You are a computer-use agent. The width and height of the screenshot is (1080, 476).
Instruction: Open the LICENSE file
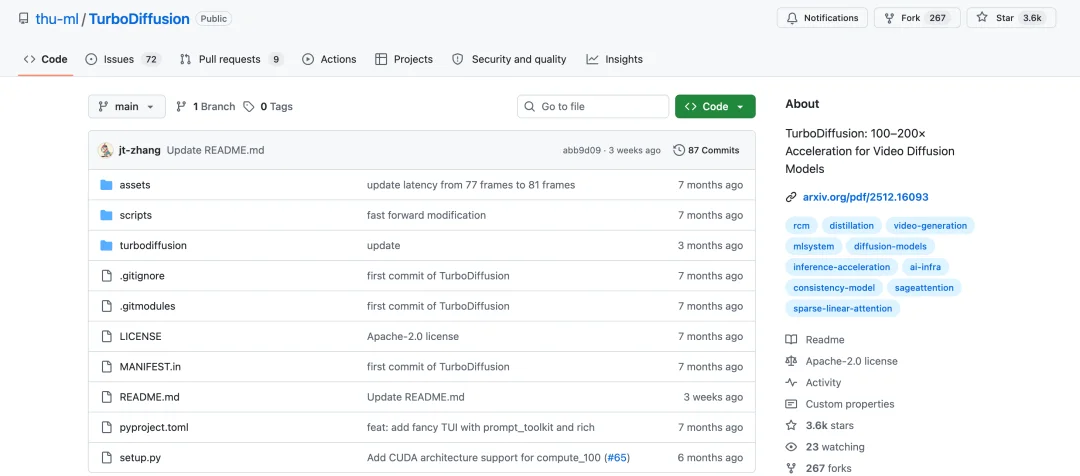tap(141, 336)
